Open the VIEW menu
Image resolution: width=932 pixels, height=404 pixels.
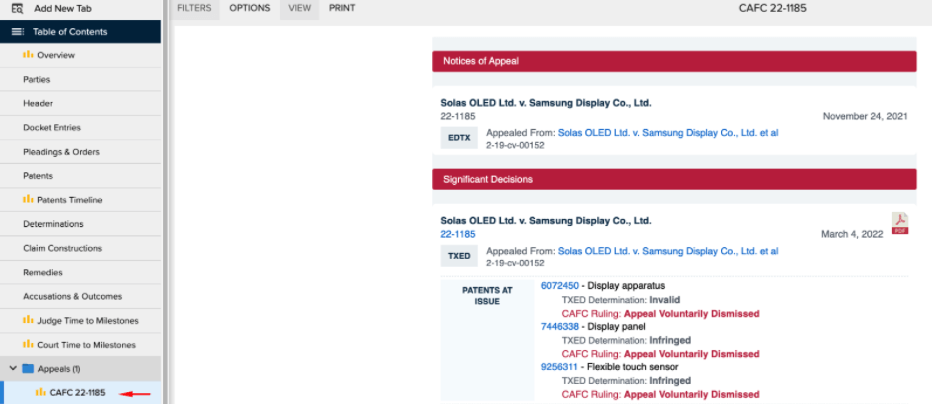[x=300, y=8]
